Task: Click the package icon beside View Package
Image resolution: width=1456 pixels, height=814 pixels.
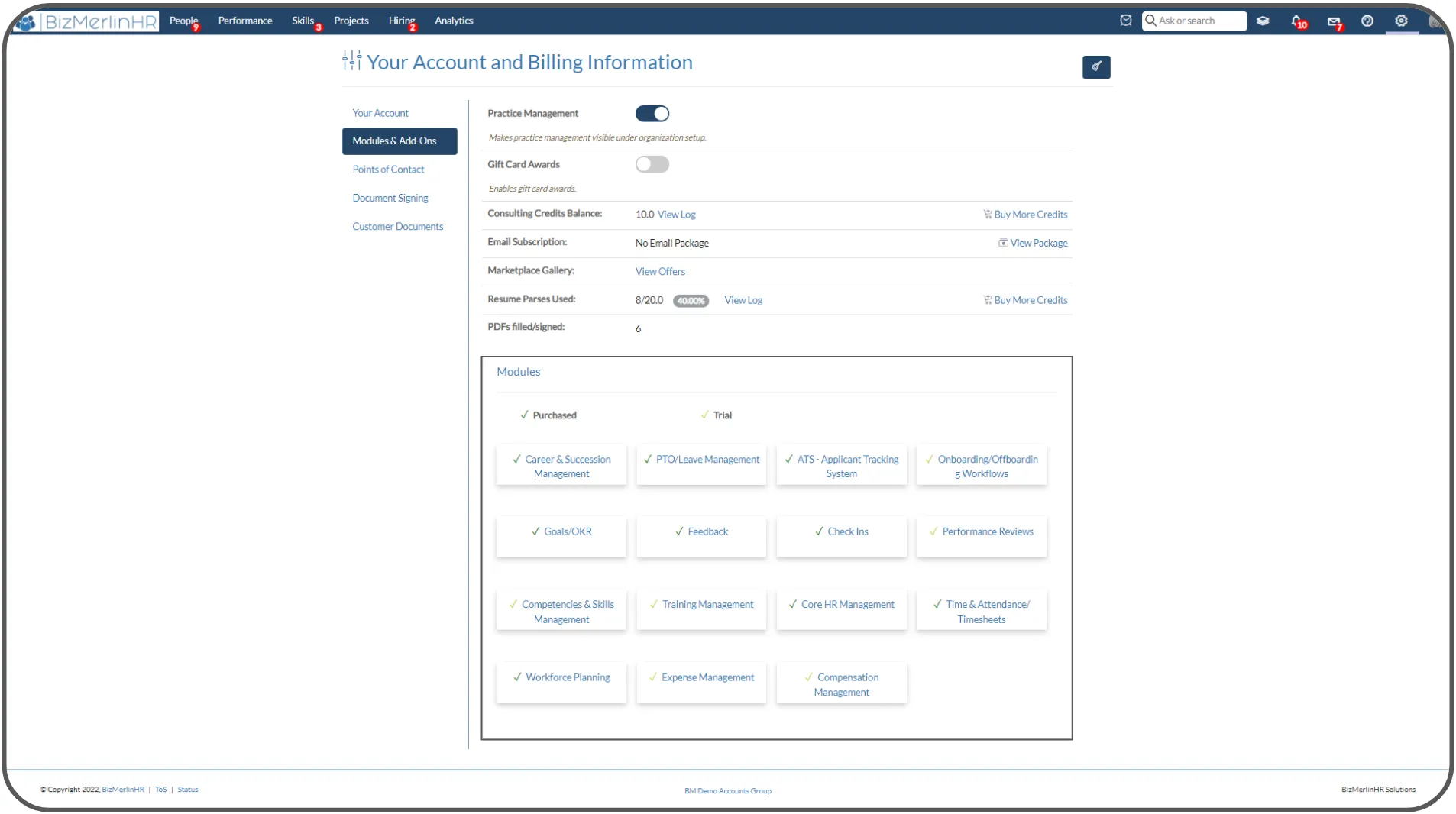Action: 1003,243
